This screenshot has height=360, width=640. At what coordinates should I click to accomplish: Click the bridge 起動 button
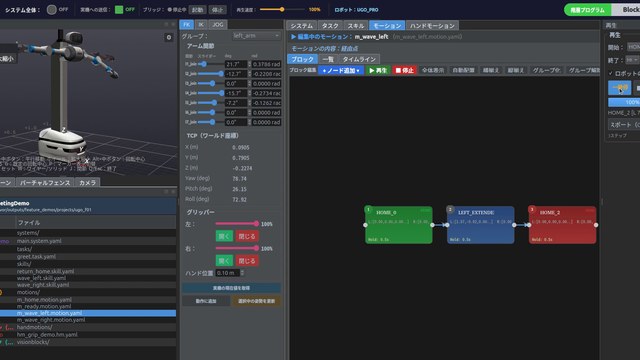point(198,9)
